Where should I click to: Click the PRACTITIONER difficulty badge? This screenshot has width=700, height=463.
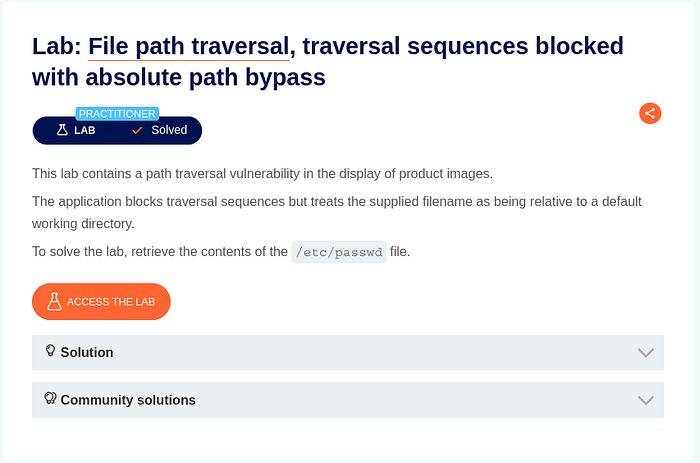(x=117, y=114)
